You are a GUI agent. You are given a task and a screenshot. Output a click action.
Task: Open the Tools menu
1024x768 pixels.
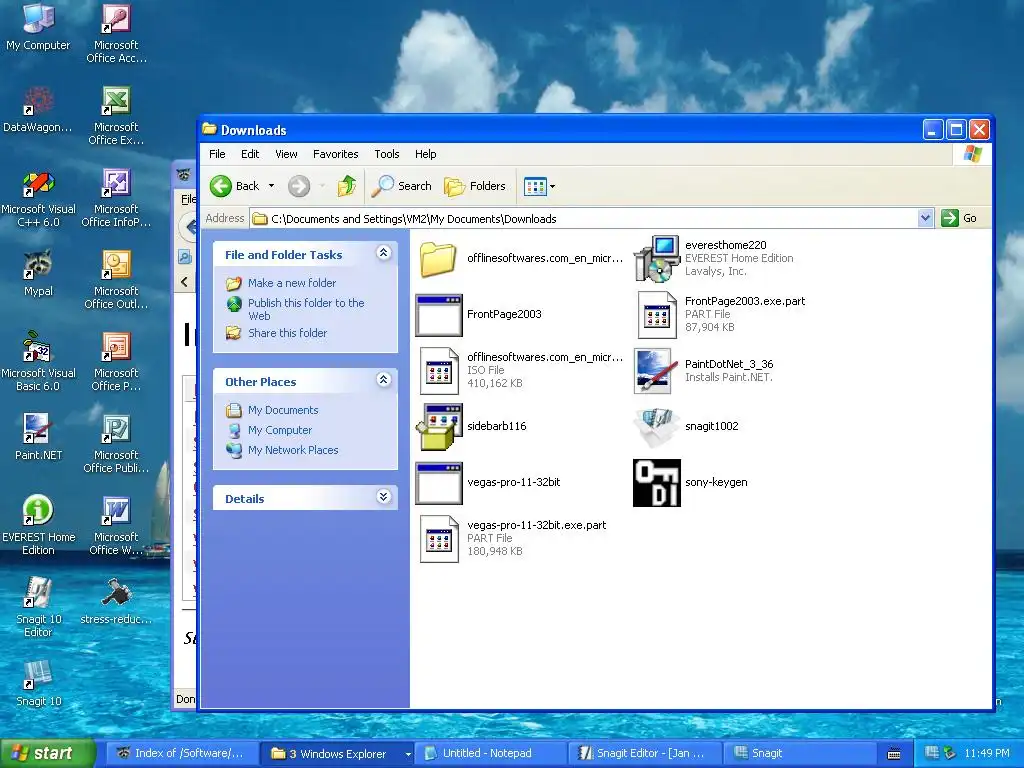[x=387, y=154]
